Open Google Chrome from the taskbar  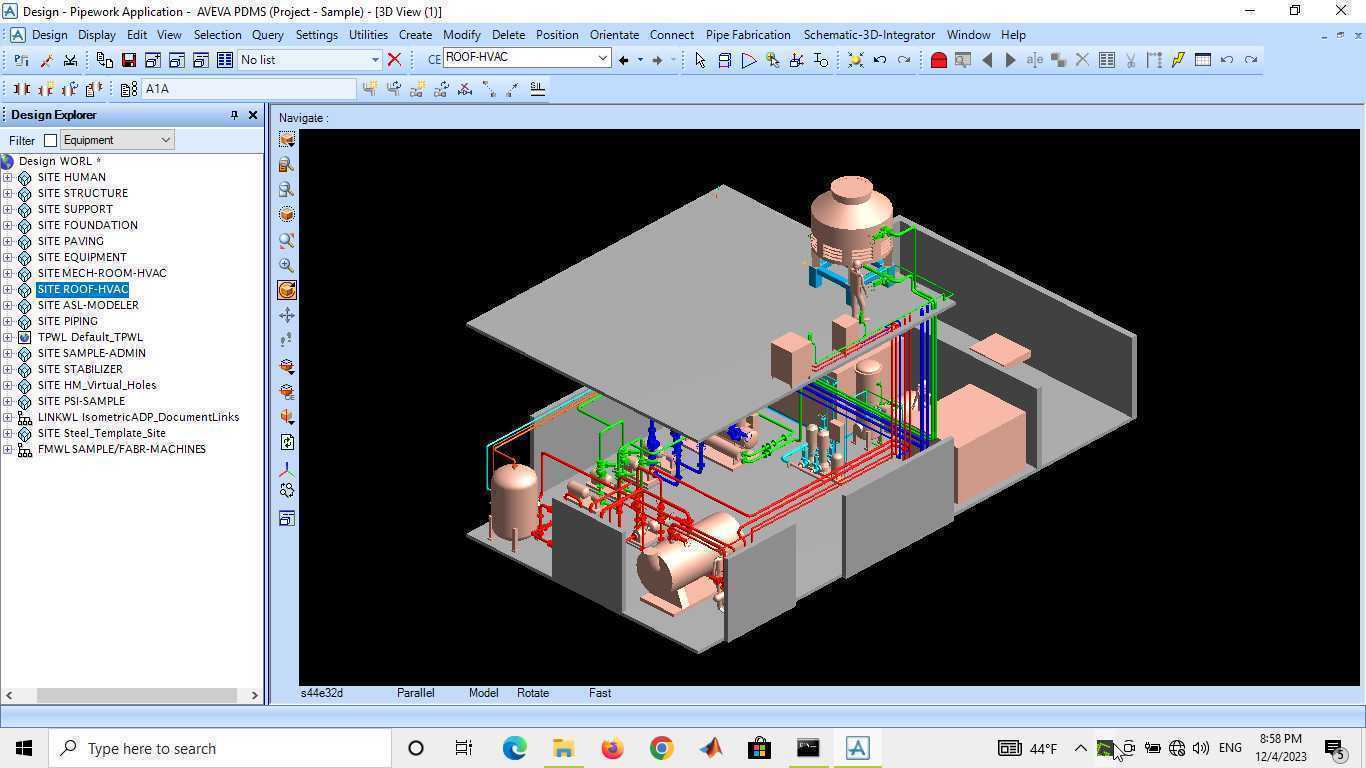click(x=661, y=748)
